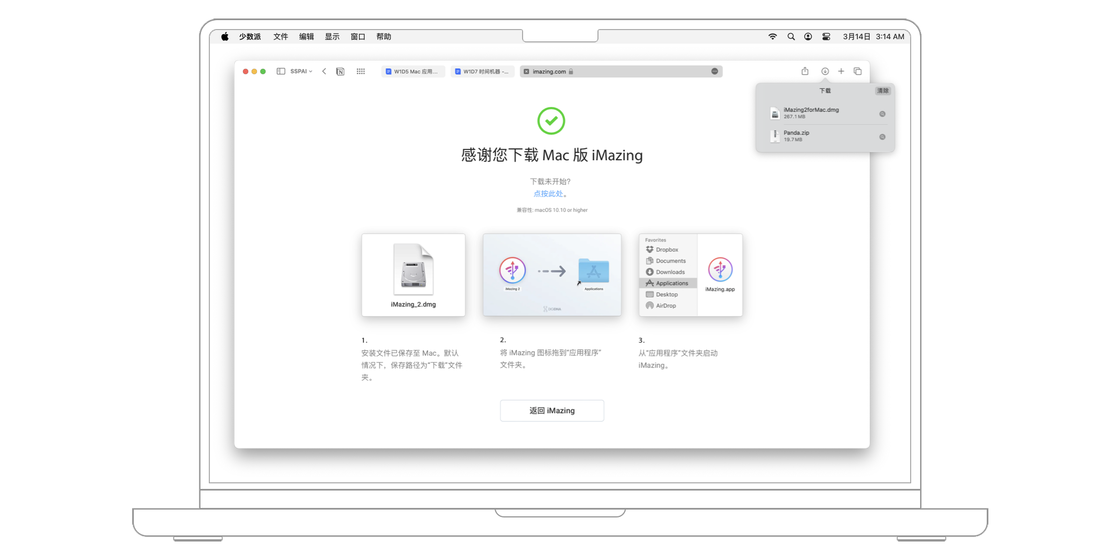Click the iMazing_2.dmg thumbnail image

pos(414,275)
